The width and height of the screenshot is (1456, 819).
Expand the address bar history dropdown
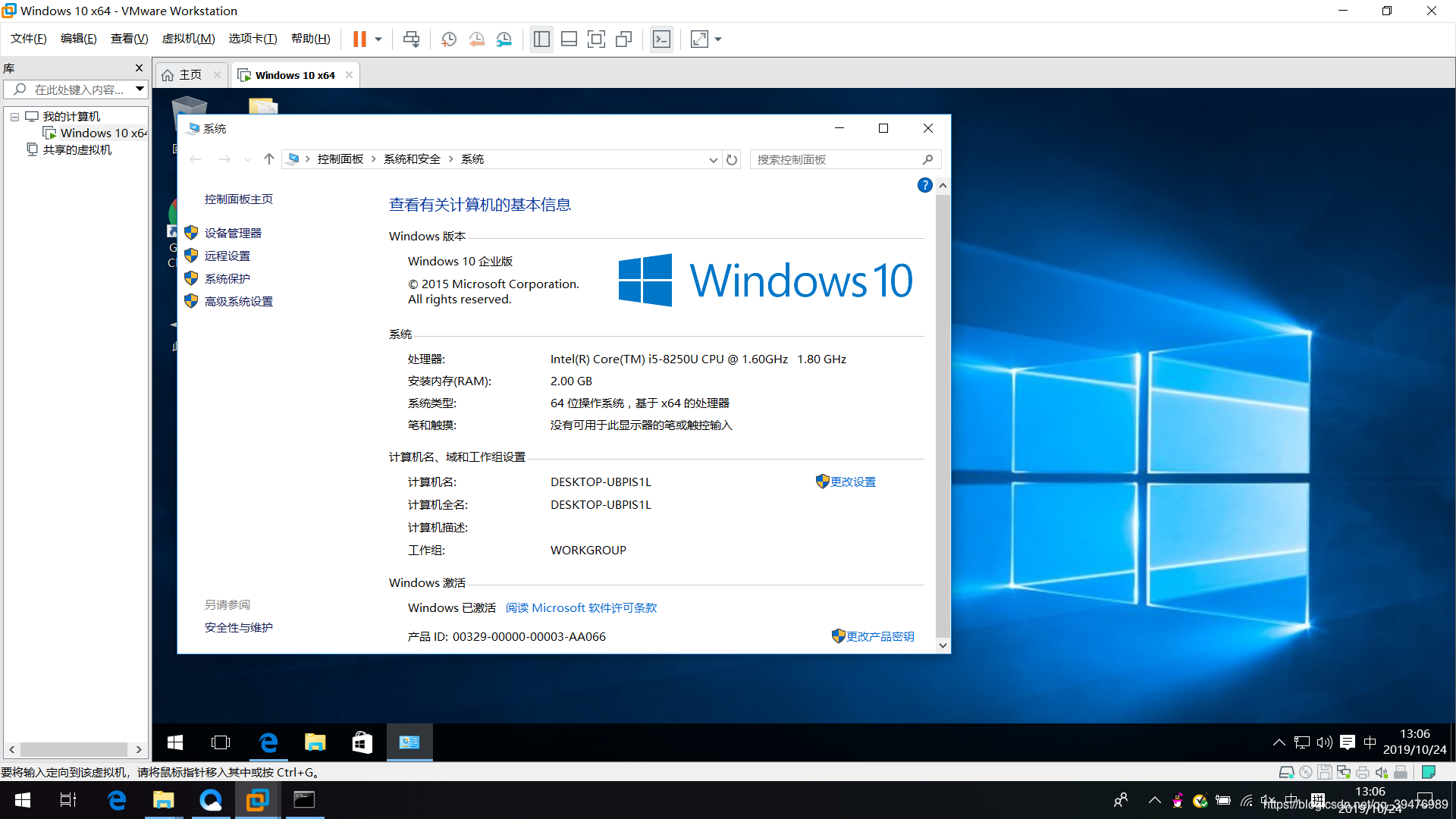click(x=713, y=160)
